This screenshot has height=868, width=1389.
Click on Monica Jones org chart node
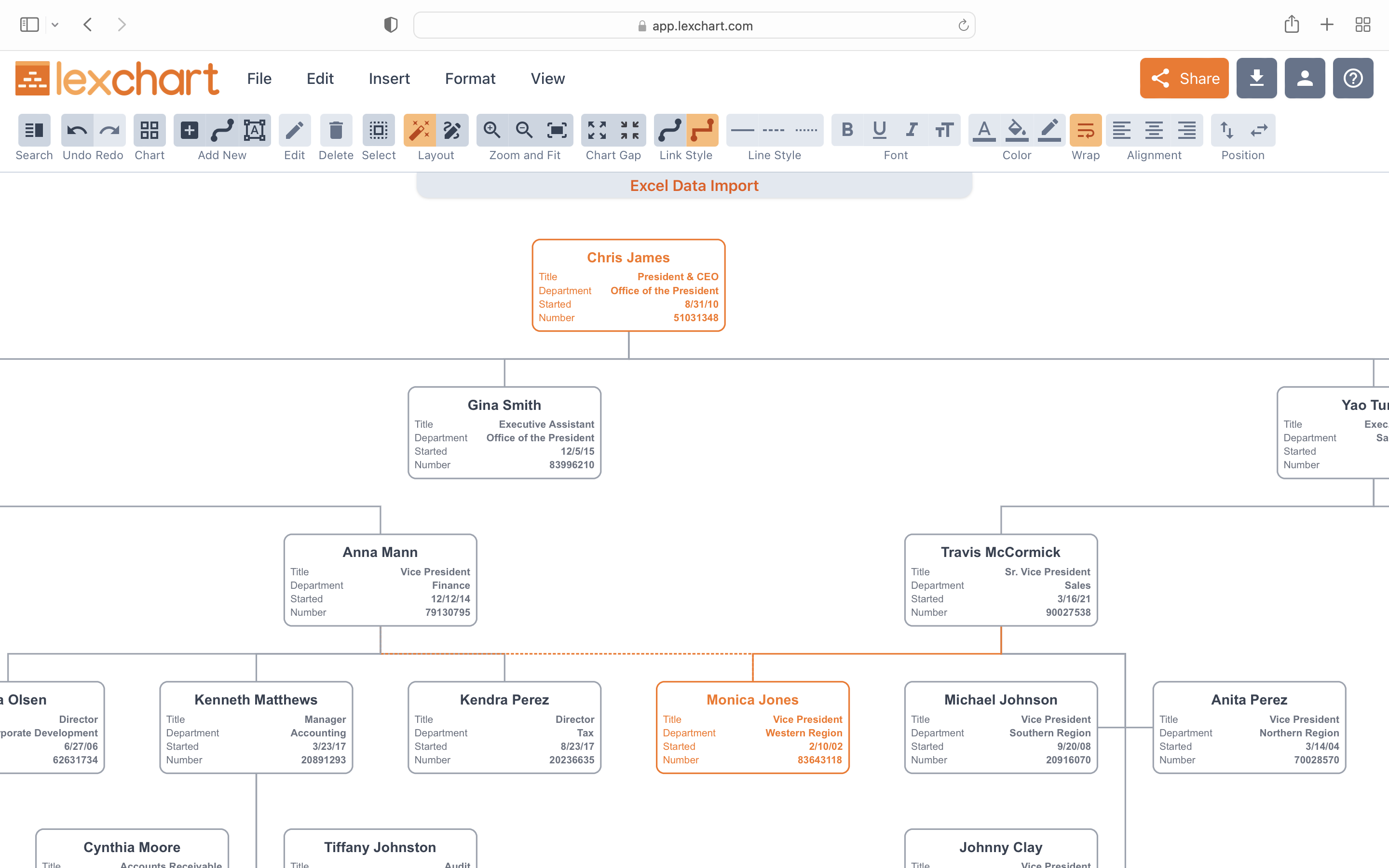(753, 726)
